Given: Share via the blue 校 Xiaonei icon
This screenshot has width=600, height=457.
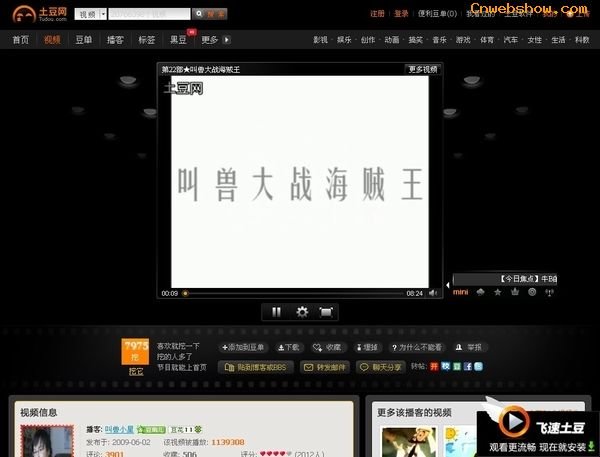Looking at the screenshot, I should pyautogui.click(x=445, y=367).
